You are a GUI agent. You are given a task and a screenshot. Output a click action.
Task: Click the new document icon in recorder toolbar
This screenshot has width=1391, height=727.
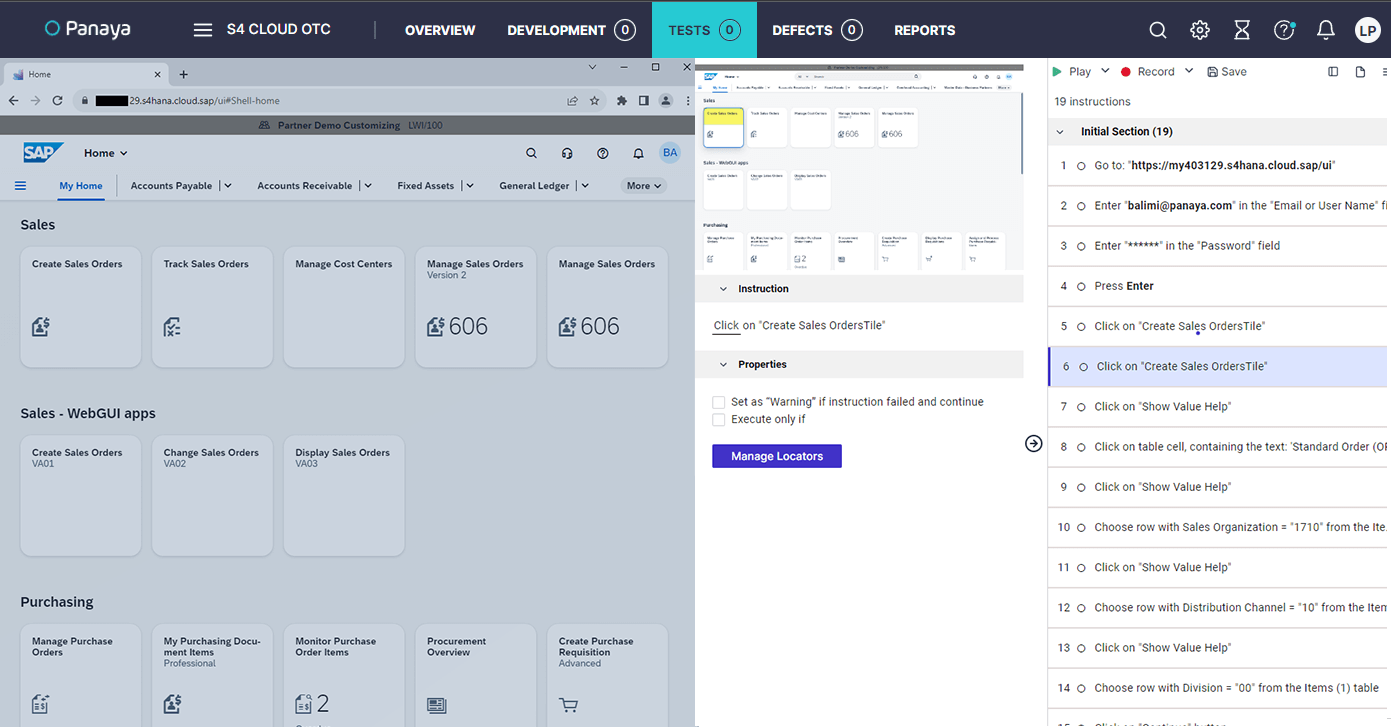pos(1360,71)
